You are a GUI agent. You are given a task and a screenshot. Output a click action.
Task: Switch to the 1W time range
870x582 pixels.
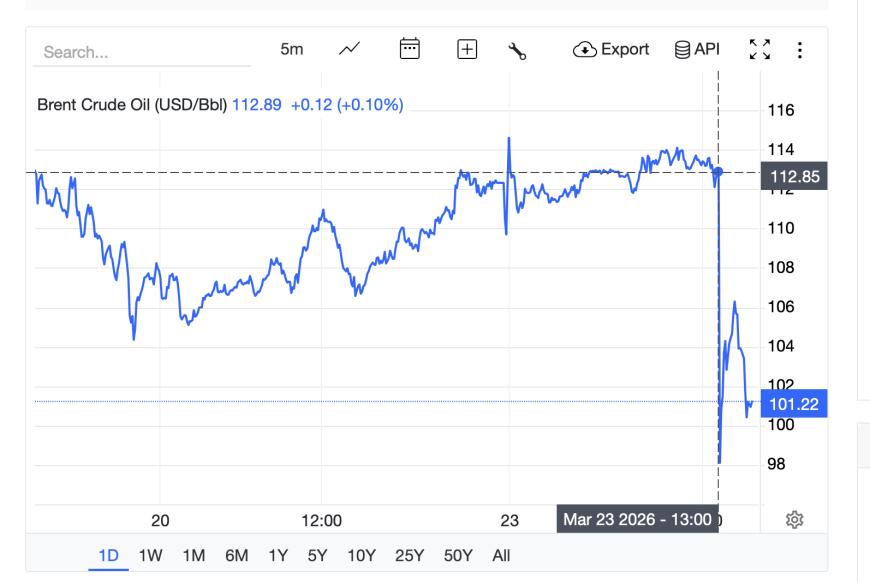coord(151,555)
